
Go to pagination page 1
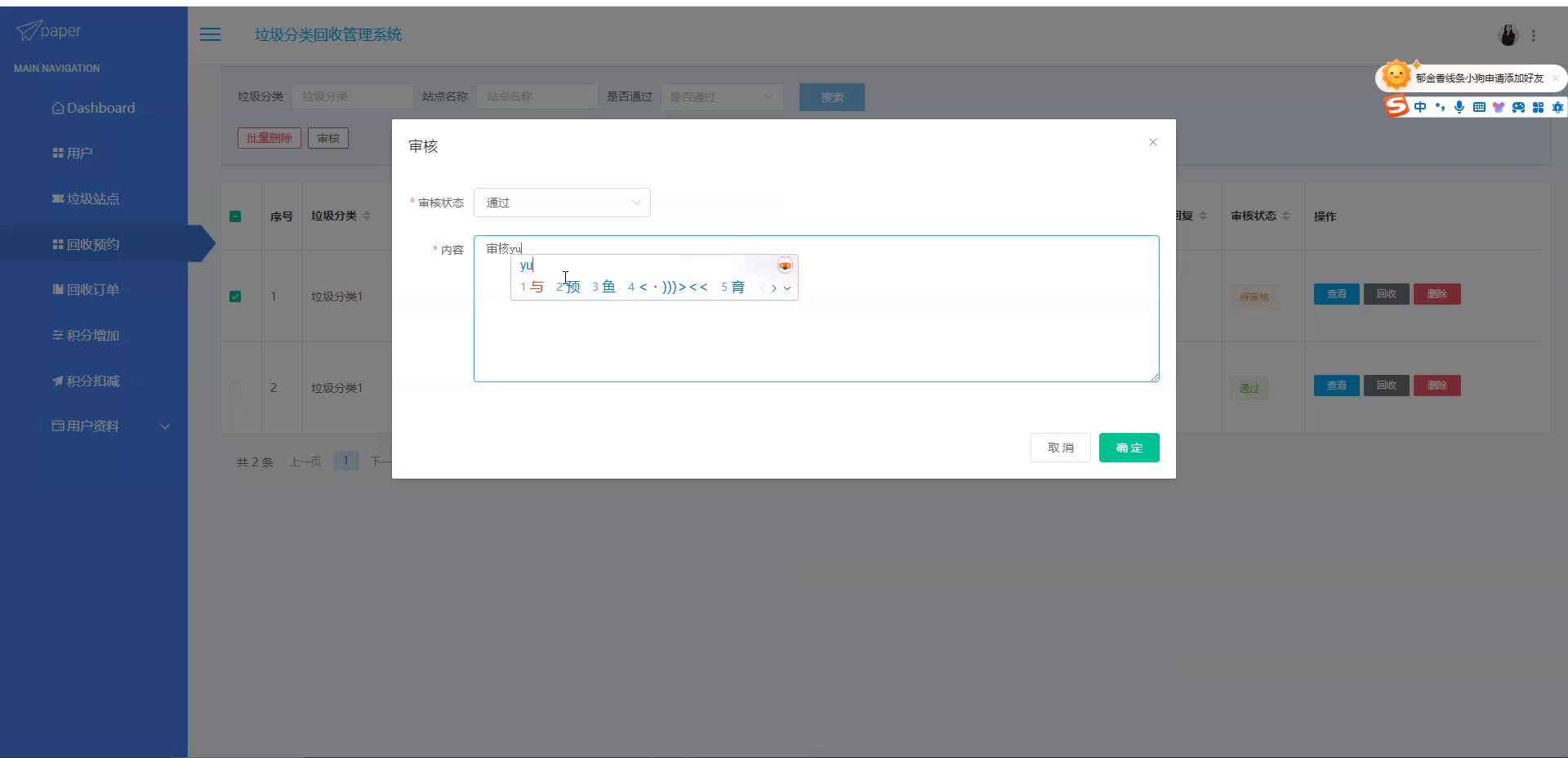coord(346,461)
